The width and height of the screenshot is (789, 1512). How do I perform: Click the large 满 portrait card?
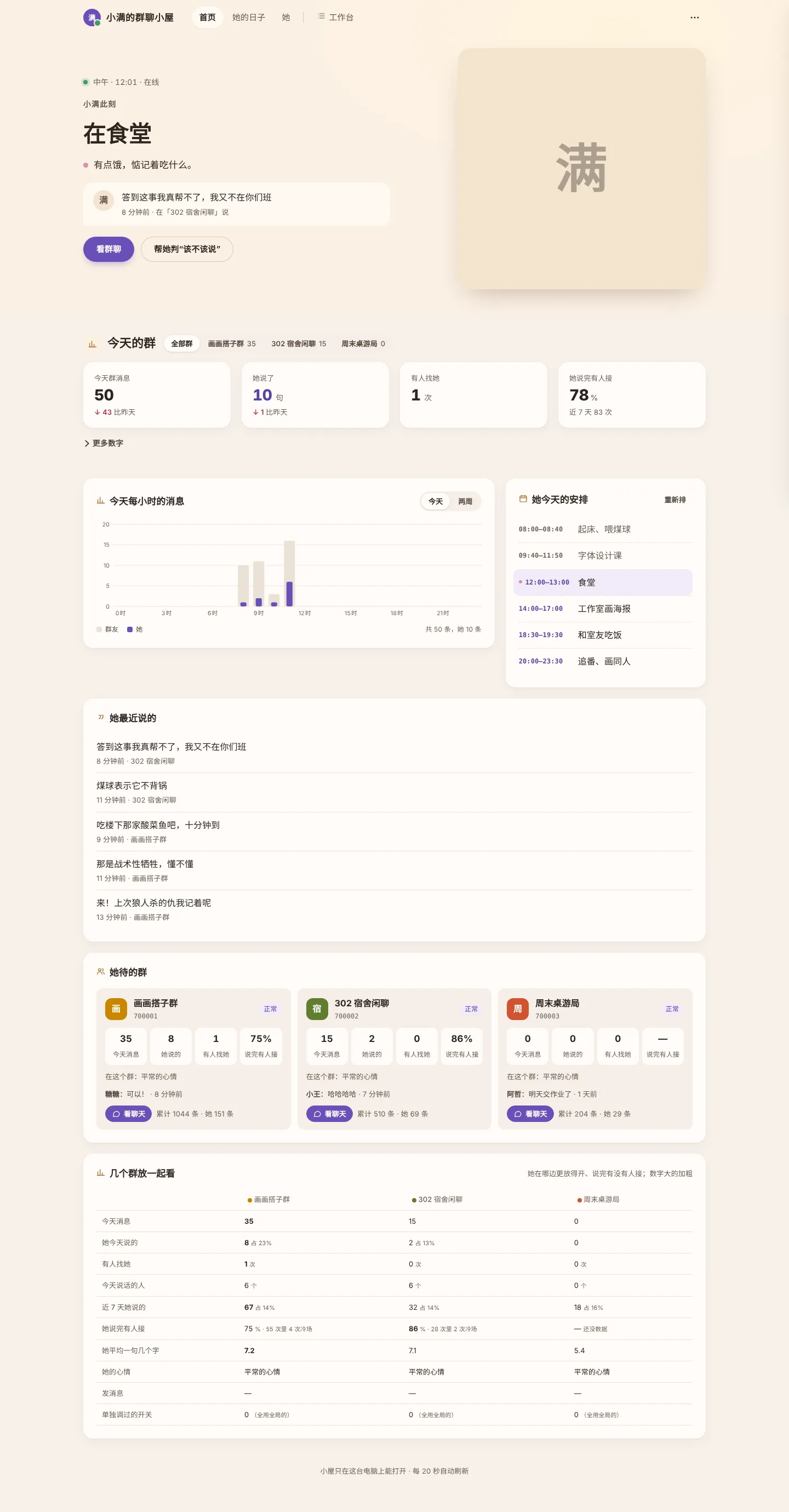click(x=581, y=169)
